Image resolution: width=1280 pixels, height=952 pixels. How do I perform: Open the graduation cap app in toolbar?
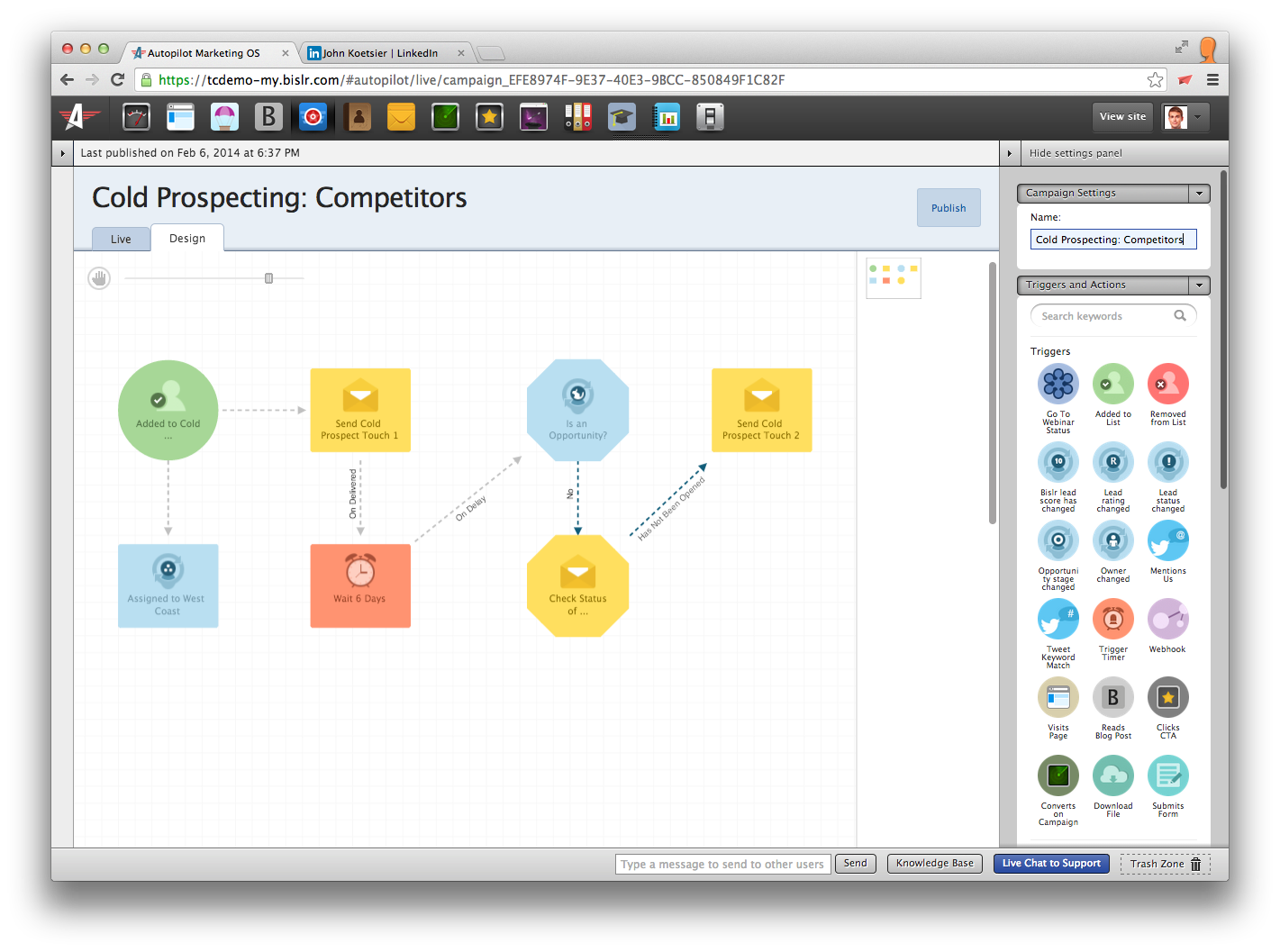pos(622,117)
